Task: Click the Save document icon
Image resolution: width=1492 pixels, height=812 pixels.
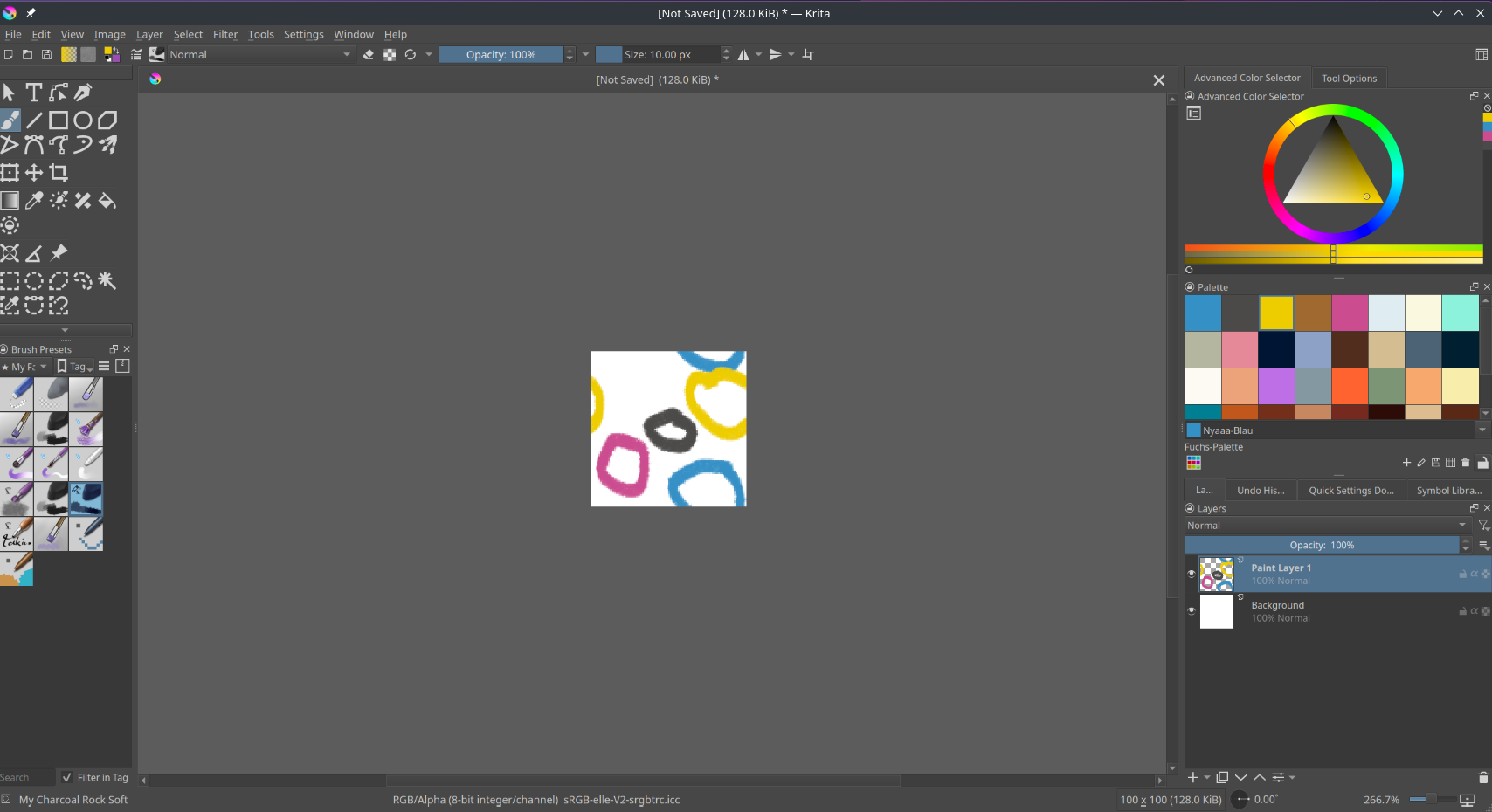Action: click(46, 55)
